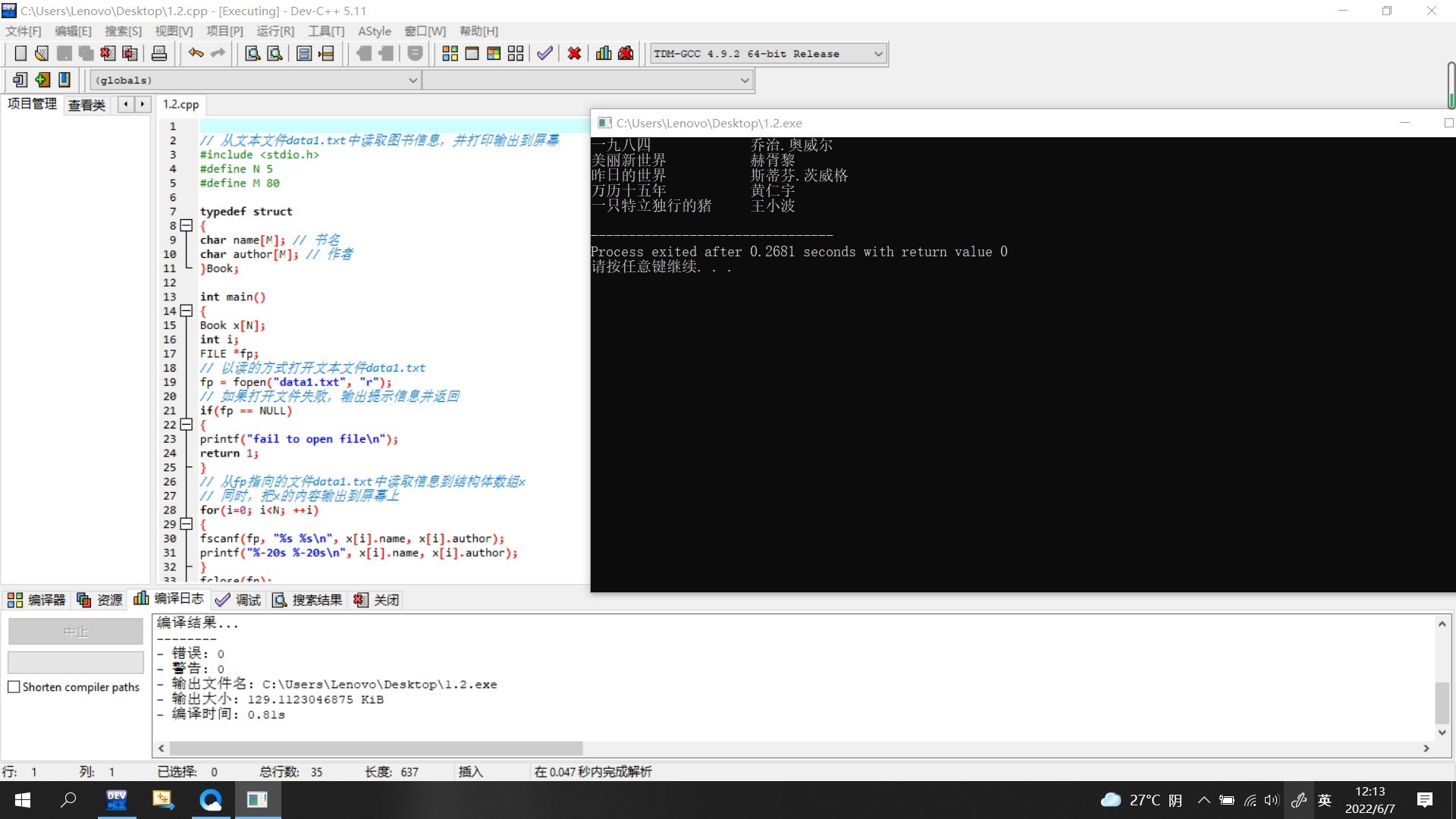The width and height of the screenshot is (1456, 819).
Task: Click the Compile icon with four colored squares
Action: 450,53
